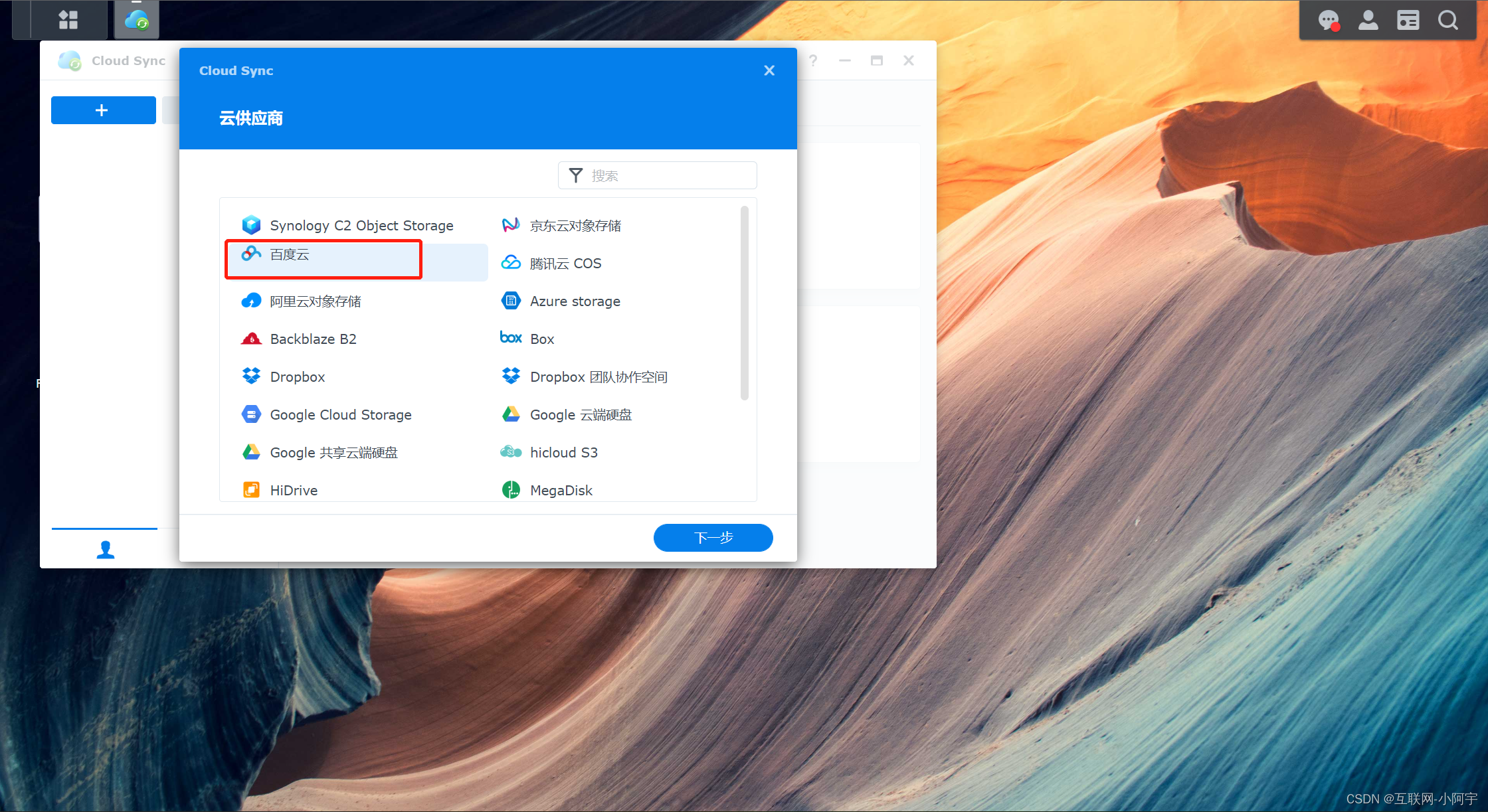Screen dimensions: 1488x812
Task: Open the widgets panel icon
Action: point(1408,20)
